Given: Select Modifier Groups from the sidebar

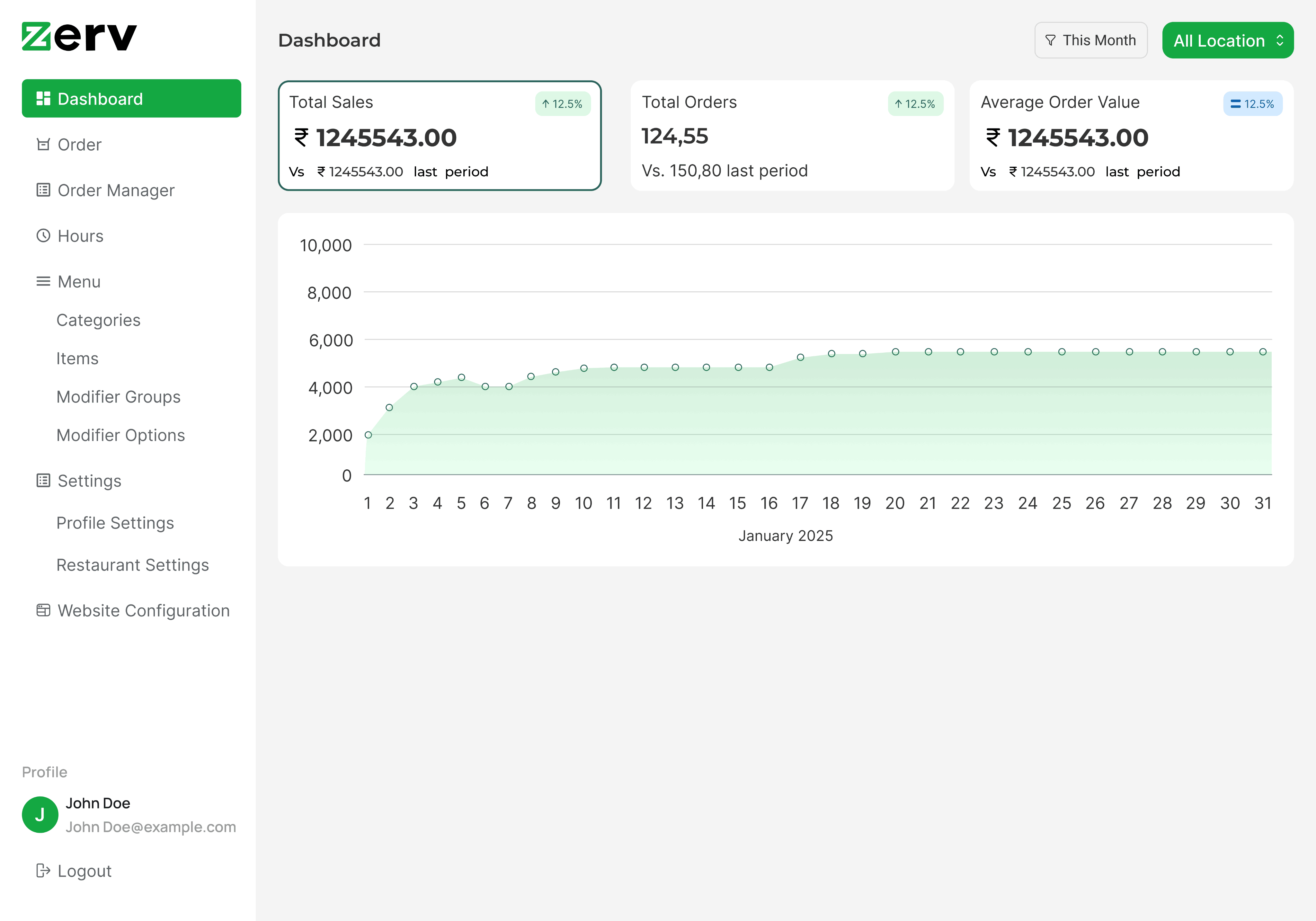Looking at the screenshot, I should coord(118,397).
